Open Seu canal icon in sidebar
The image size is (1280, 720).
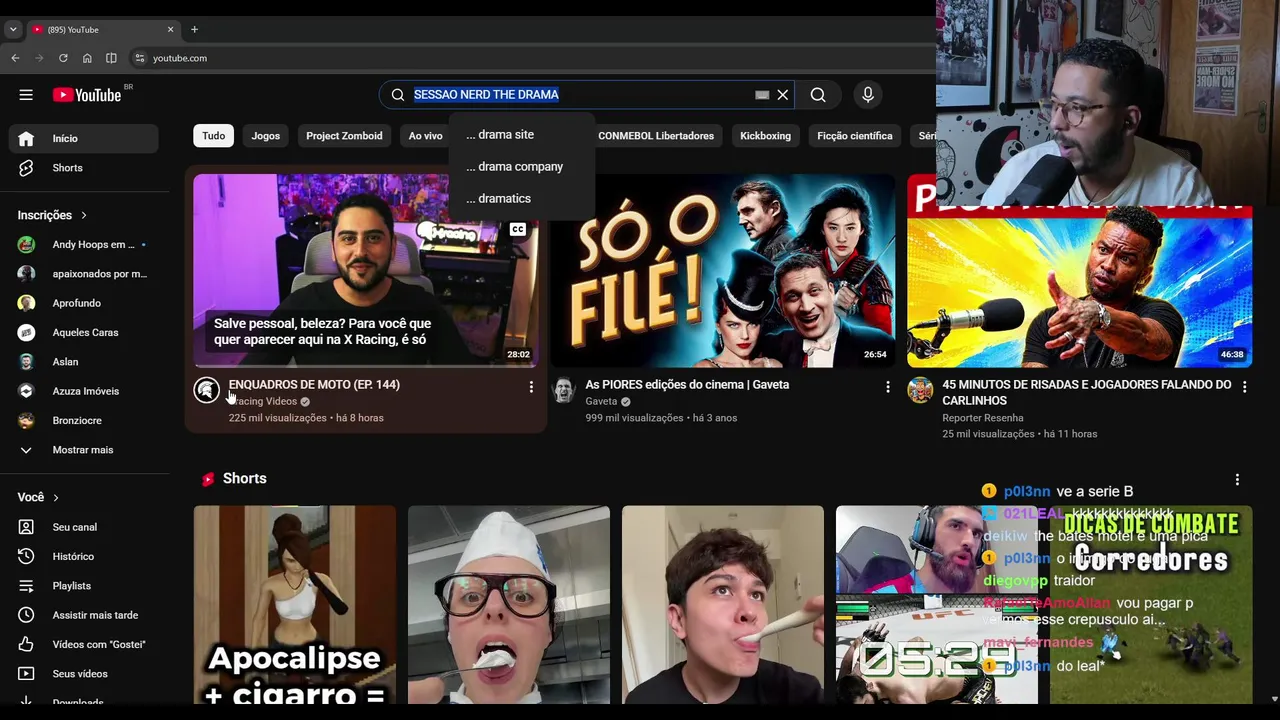click(x=26, y=527)
